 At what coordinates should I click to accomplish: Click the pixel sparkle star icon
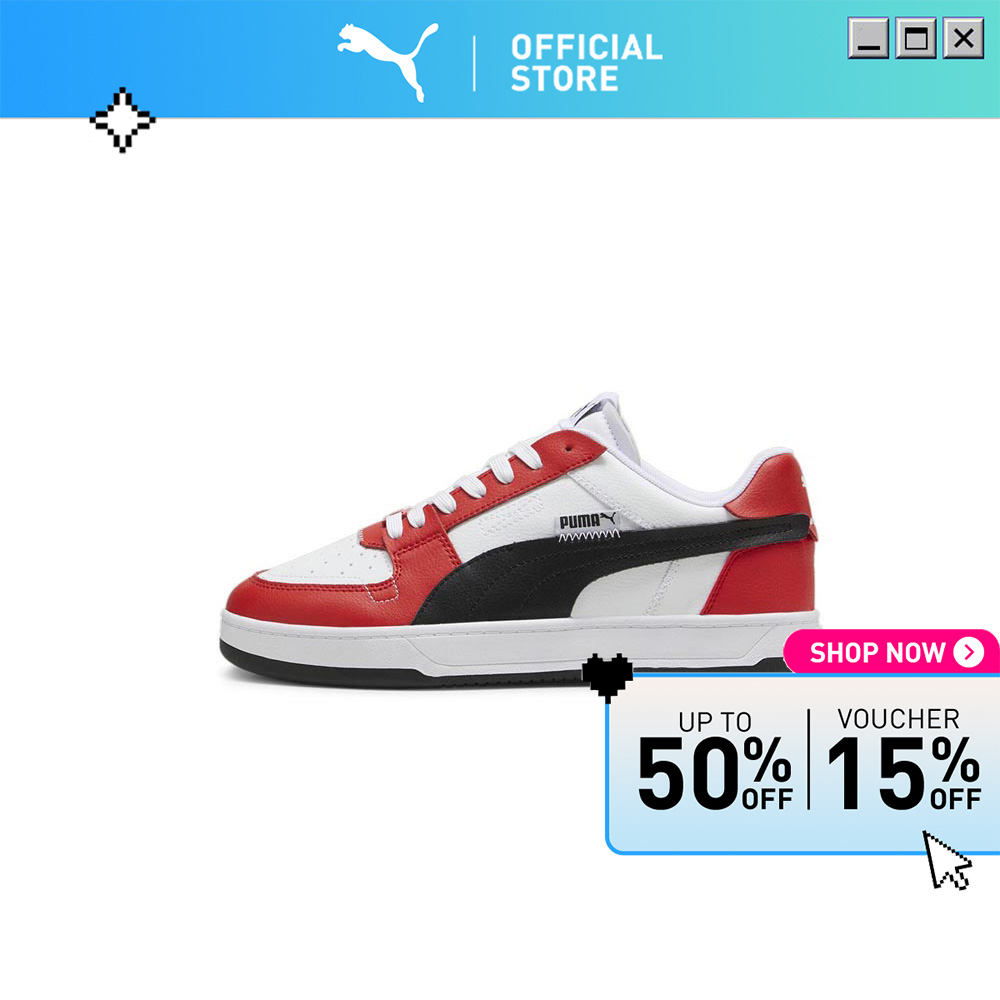[122, 120]
